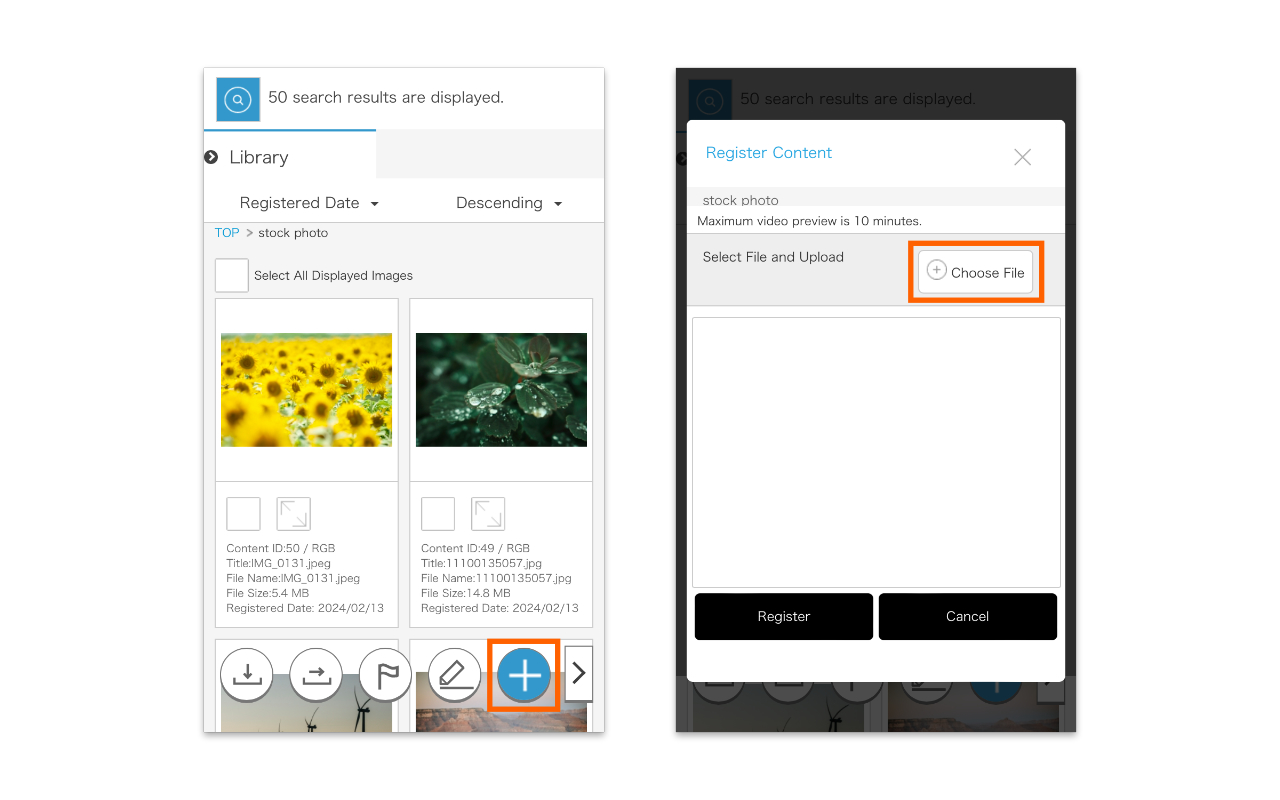
Task: Tap the download icon in the bottom toolbar
Action: [x=246, y=675]
